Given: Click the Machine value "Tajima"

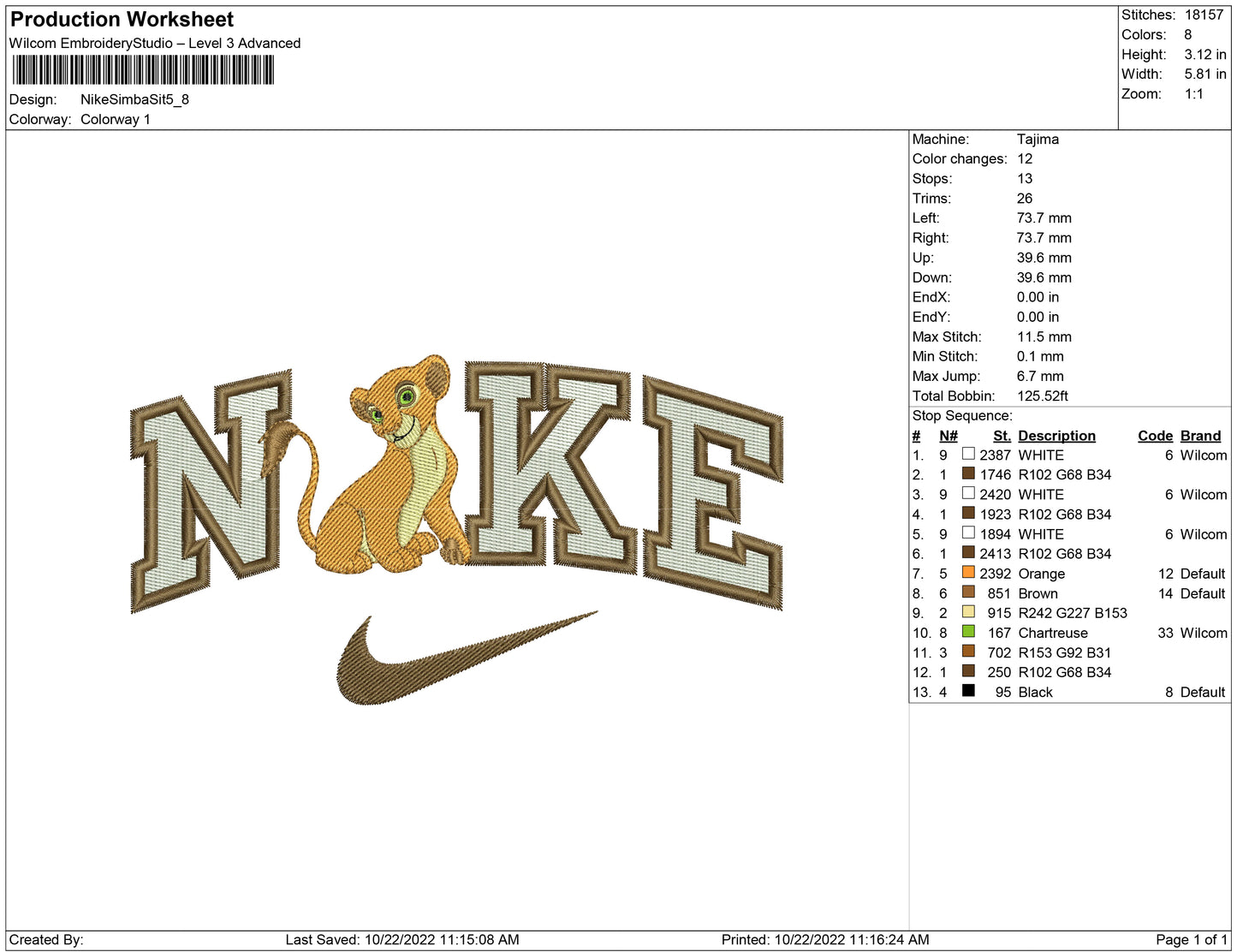Looking at the screenshot, I should tap(1038, 140).
